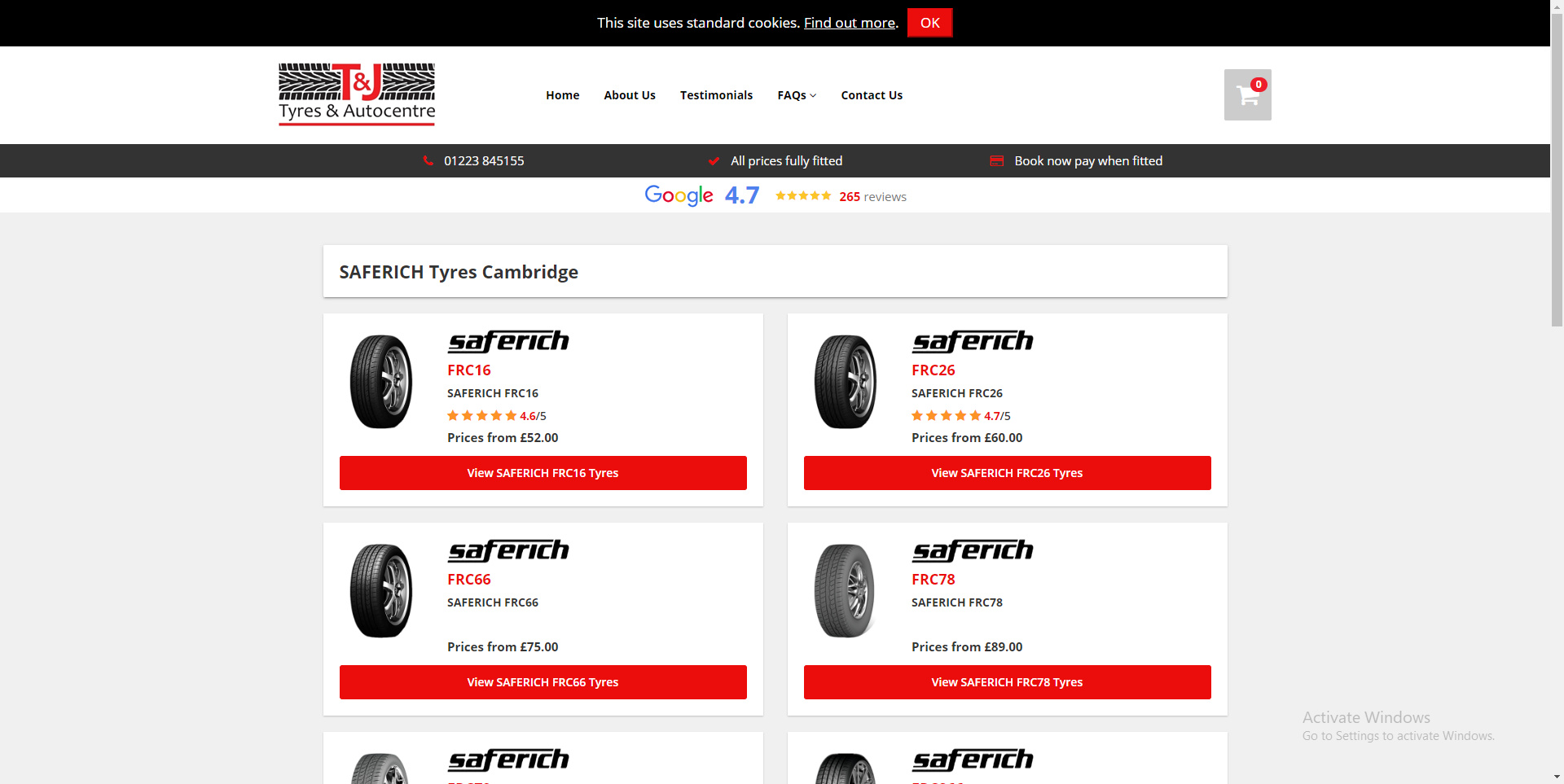This screenshot has height=784, width=1564.
Task: Click the Book now pay when fitted text
Action: coord(1088,161)
